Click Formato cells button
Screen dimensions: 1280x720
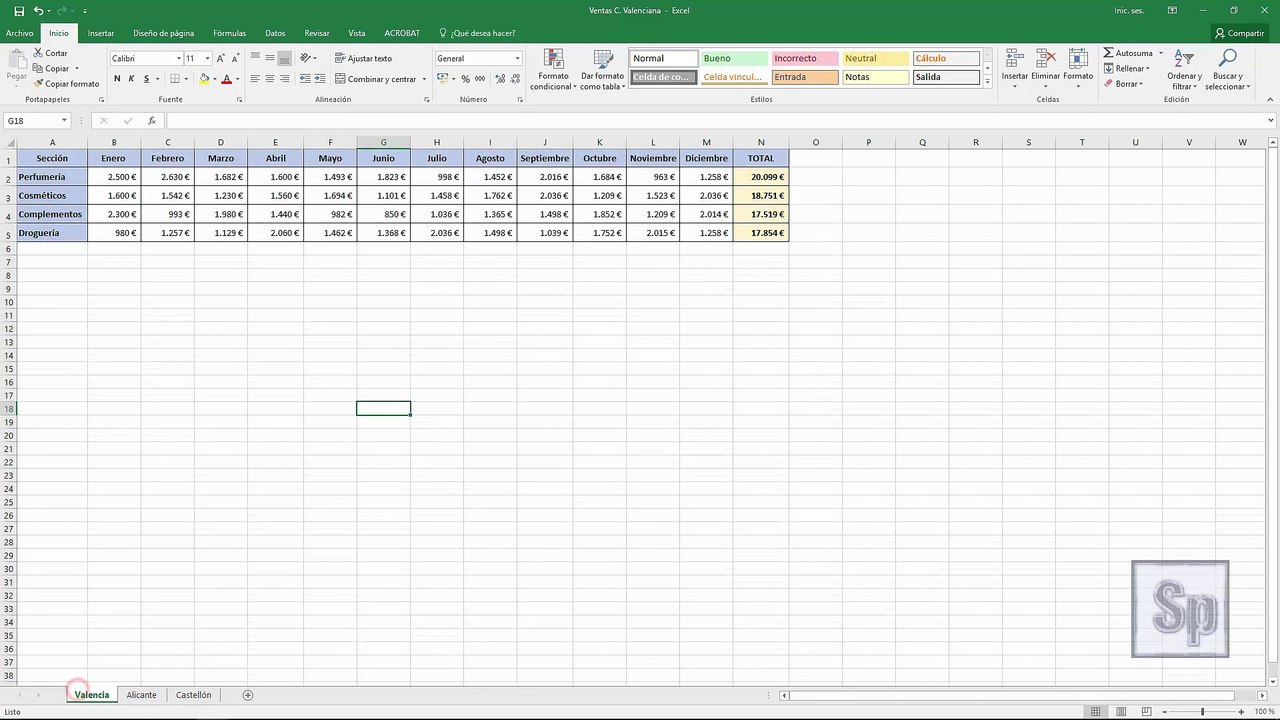pyautogui.click(x=1078, y=67)
